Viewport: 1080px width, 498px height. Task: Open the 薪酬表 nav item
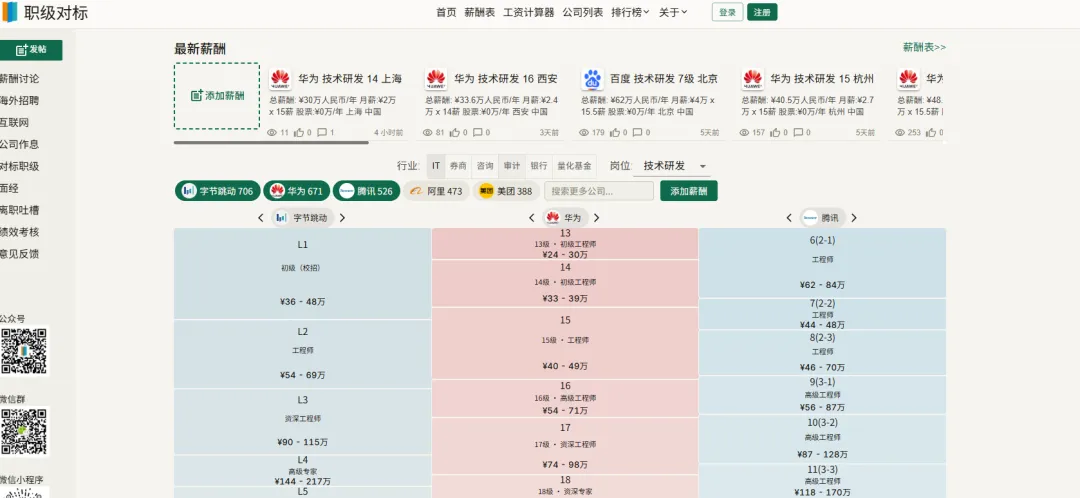(x=479, y=12)
